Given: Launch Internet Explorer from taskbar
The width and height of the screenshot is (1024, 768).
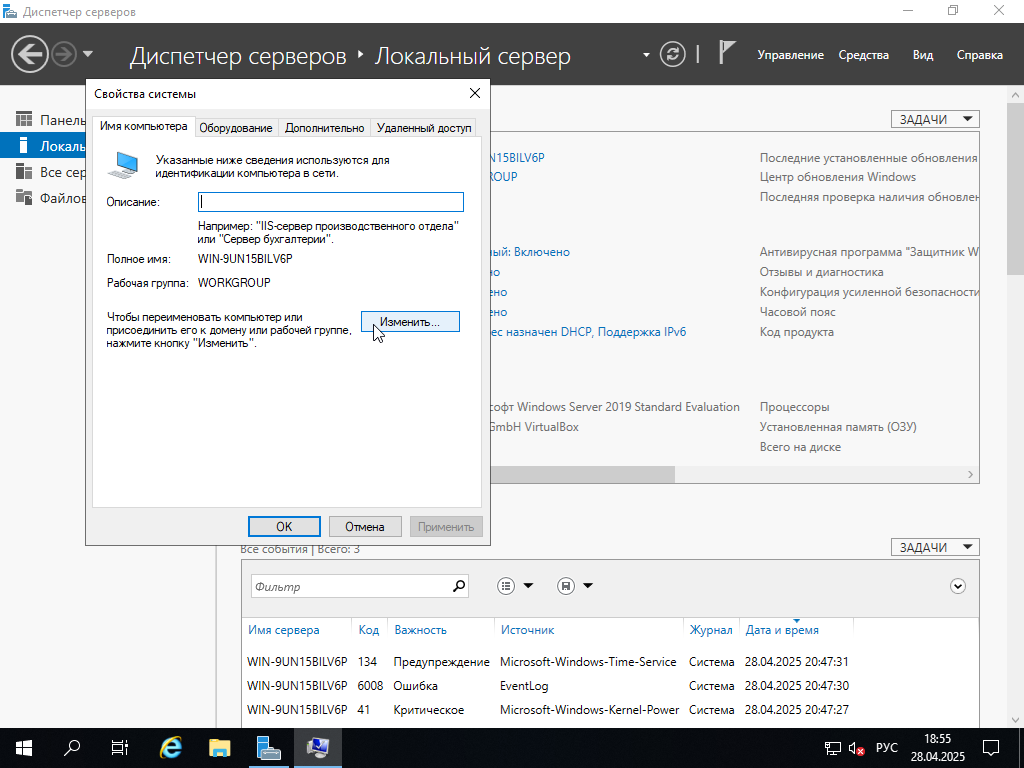Looking at the screenshot, I should pos(170,748).
